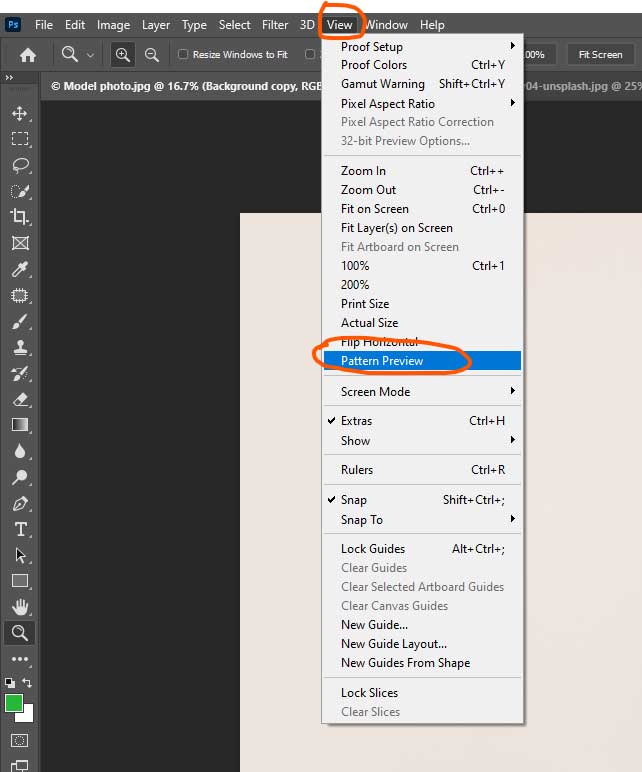The width and height of the screenshot is (642, 772).
Task: Open the Zoom tool preset dropdown arrow
Action: click(x=90, y=55)
